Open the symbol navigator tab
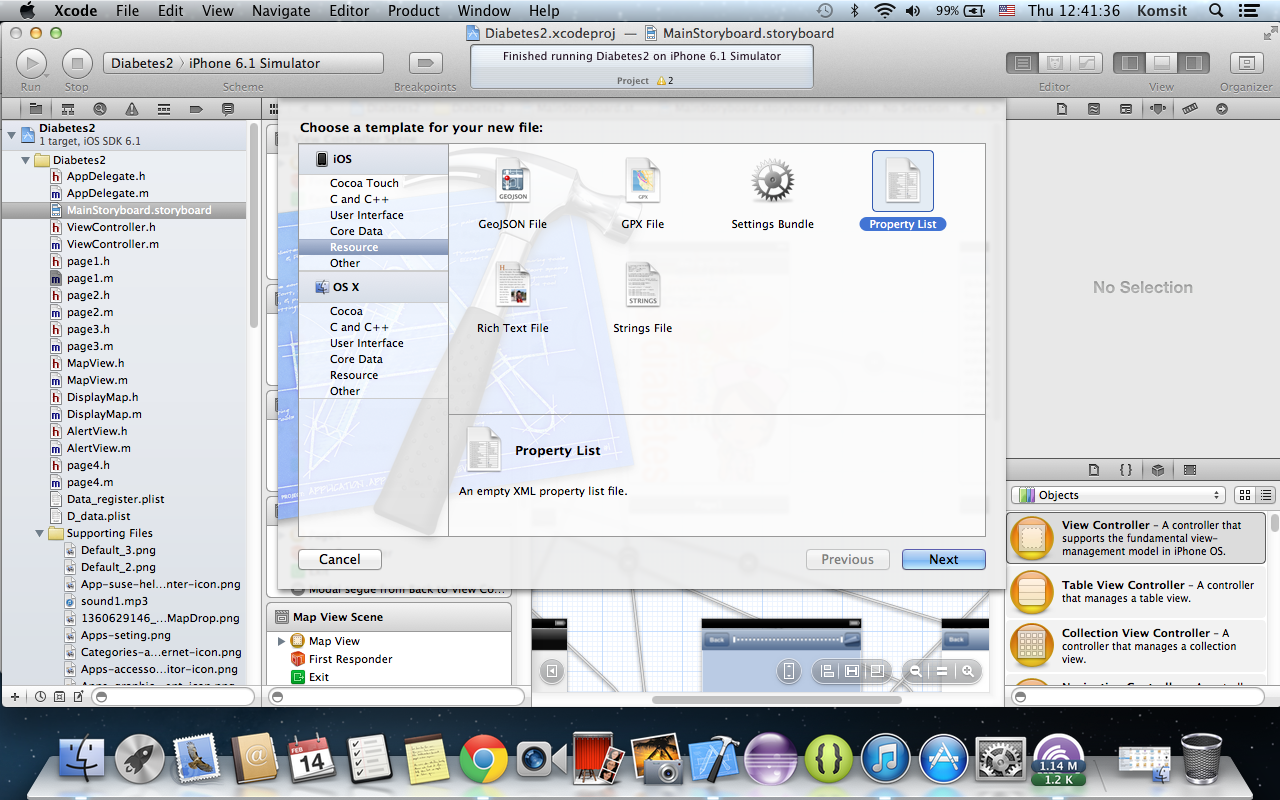1280x800 pixels. pos(69,109)
